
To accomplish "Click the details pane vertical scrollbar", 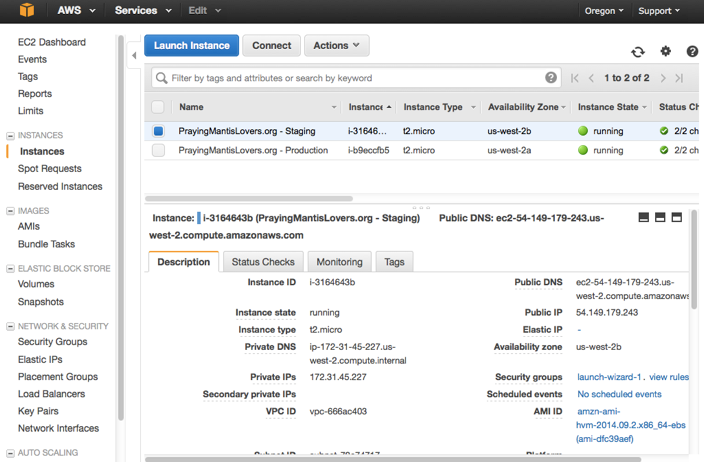I will [x=694, y=280].
